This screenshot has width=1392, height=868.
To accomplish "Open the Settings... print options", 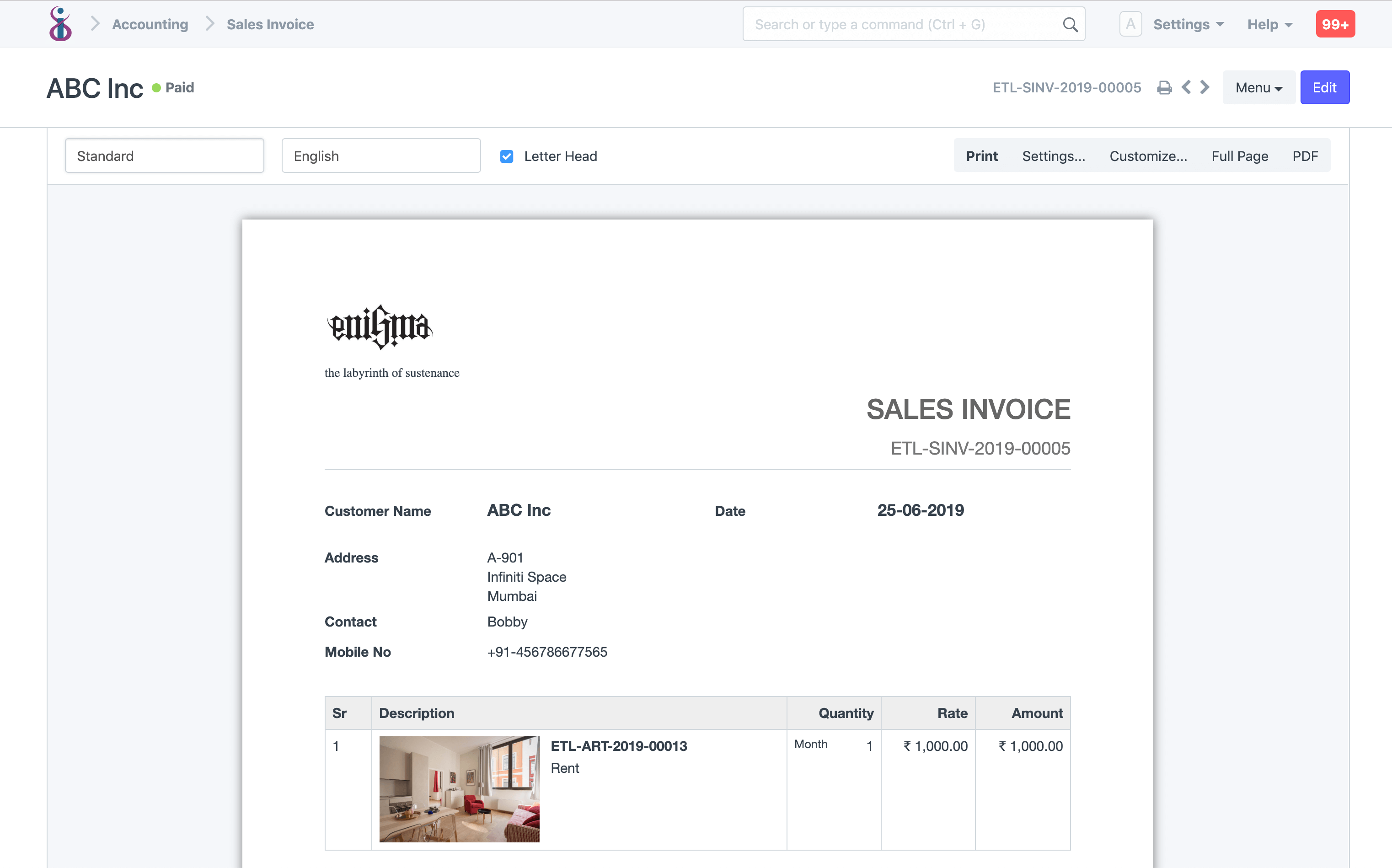I will click(1054, 155).
